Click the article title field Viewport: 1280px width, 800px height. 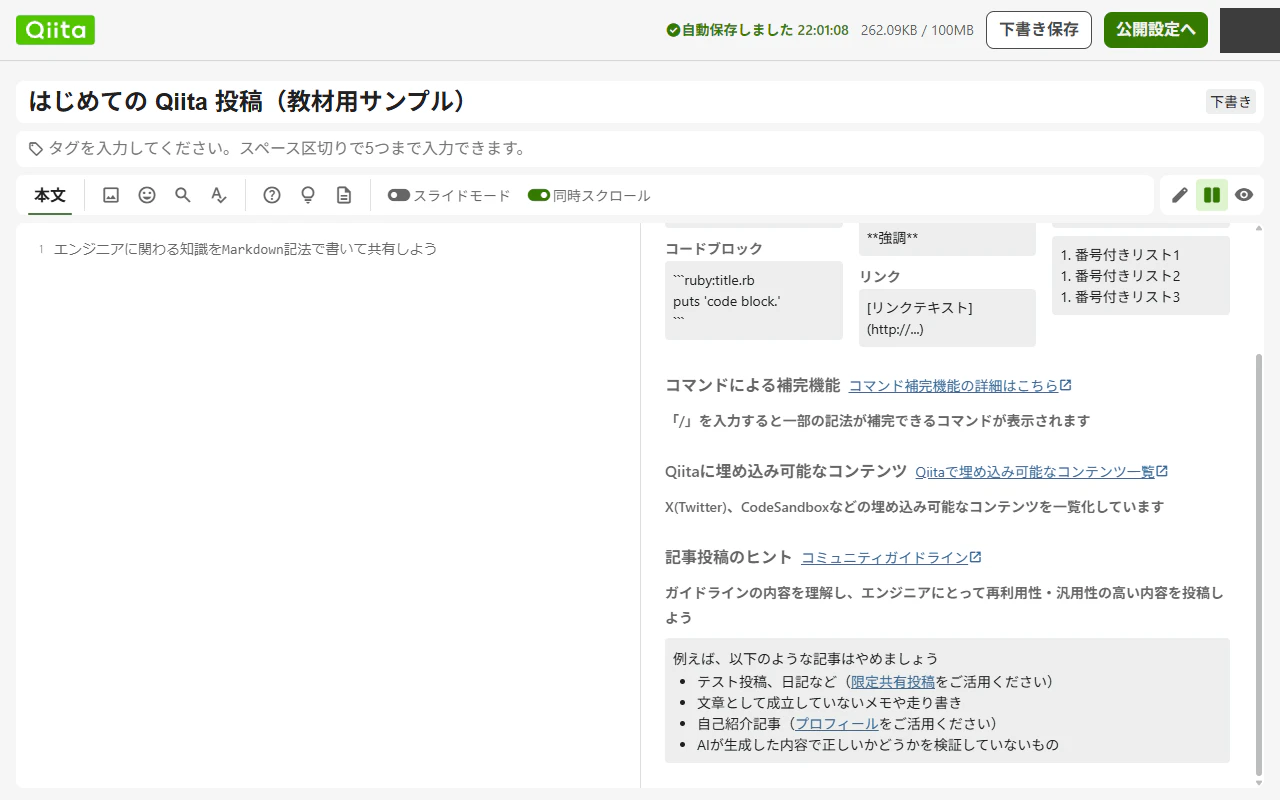click(610, 102)
